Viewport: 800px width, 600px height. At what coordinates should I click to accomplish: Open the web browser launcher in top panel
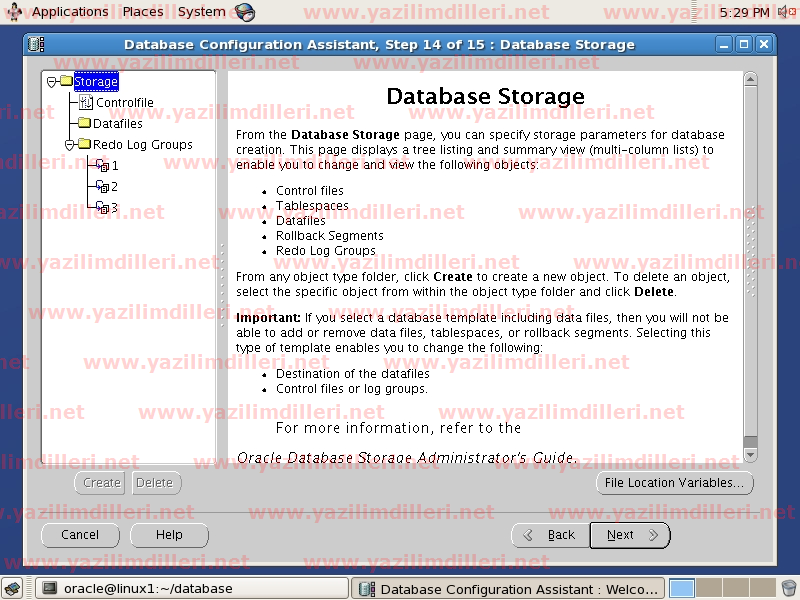pyautogui.click(x=244, y=12)
